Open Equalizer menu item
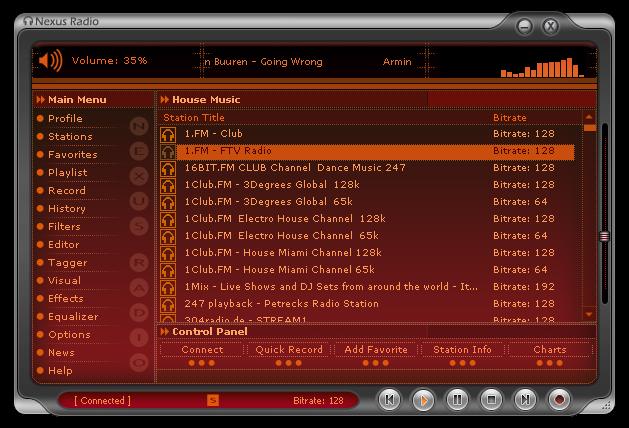Screen dimensions: 629x428 point(73,317)
